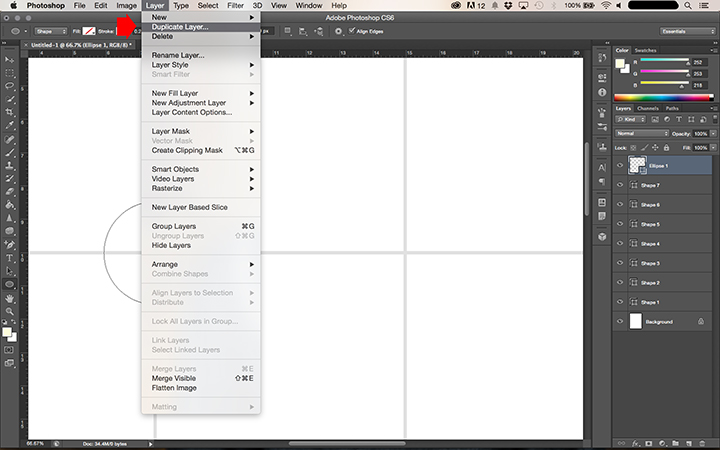Select the Path Selection tool
720x450 pixels.
[x=9, y=271]
